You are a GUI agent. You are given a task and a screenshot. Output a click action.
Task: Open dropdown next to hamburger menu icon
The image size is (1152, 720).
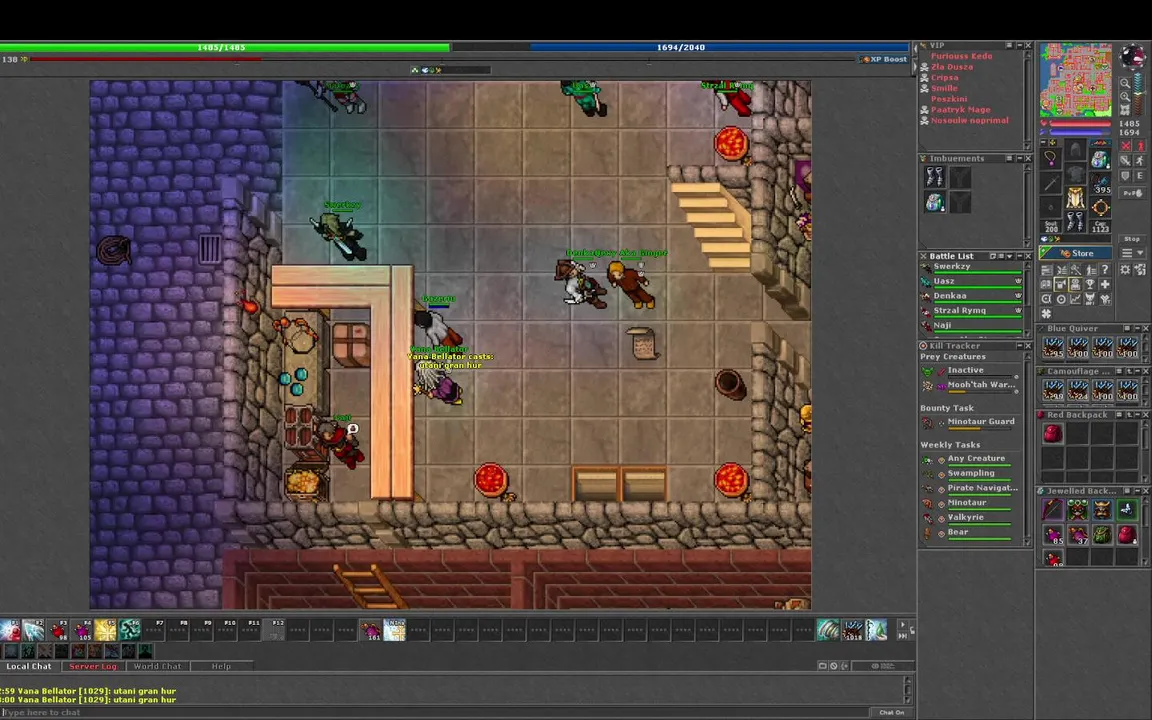click(x=1140, y=253)
